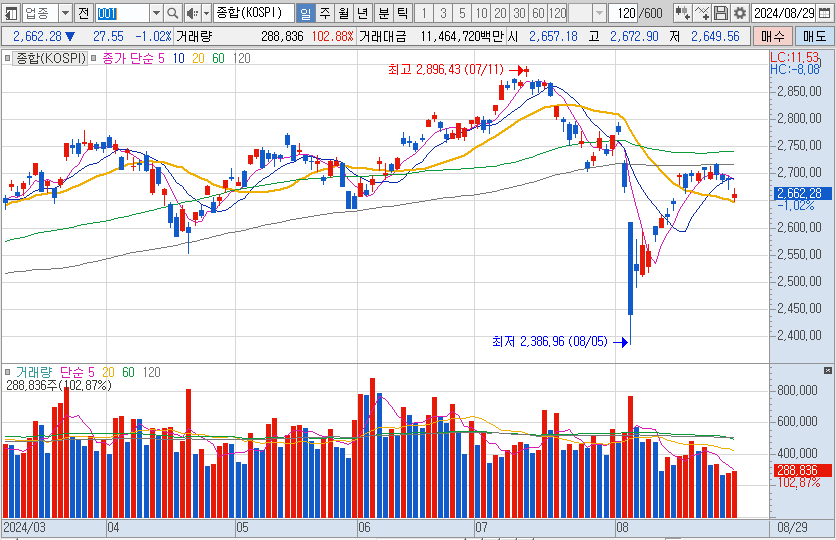Edit the 120 bar count field
The height and width of the screenshot is (540, 836).
point(623,13)
